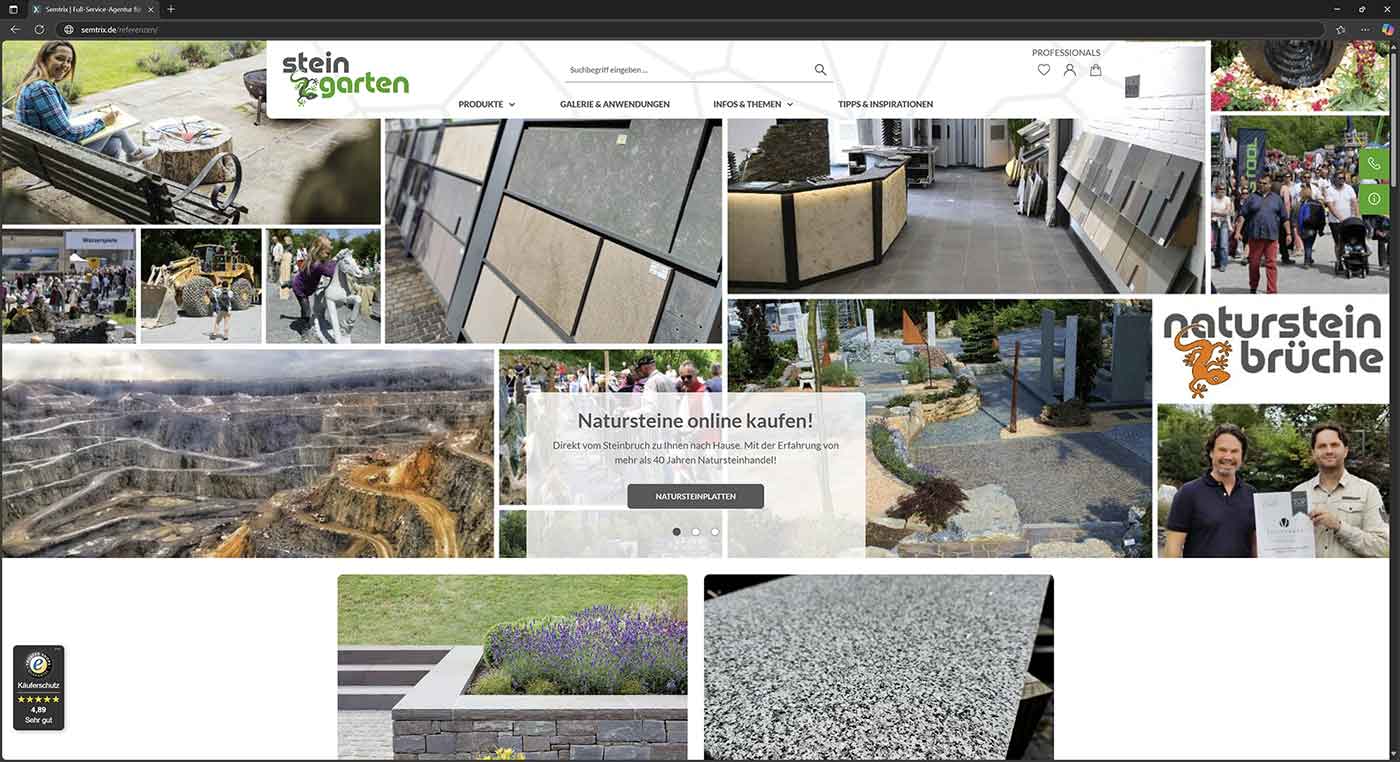This screenshot has height=762, width=1400.
Task: Open the PROFESSIONALS link
Action: click(1066, 52)
